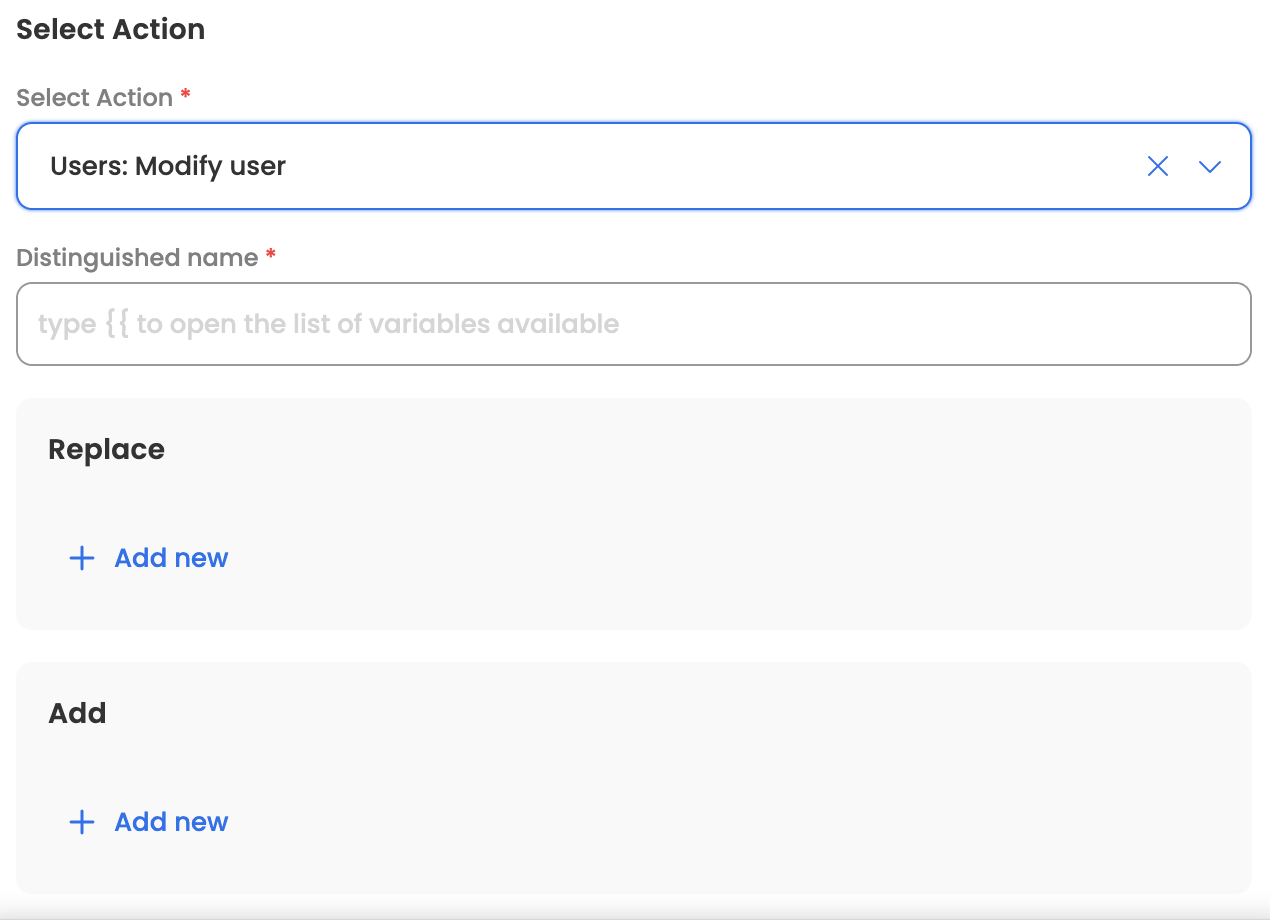The height and width of the screenshot is (920, 1270).
Task: Click 'Add new' link under Replace
Action: (x=171, y=558)
